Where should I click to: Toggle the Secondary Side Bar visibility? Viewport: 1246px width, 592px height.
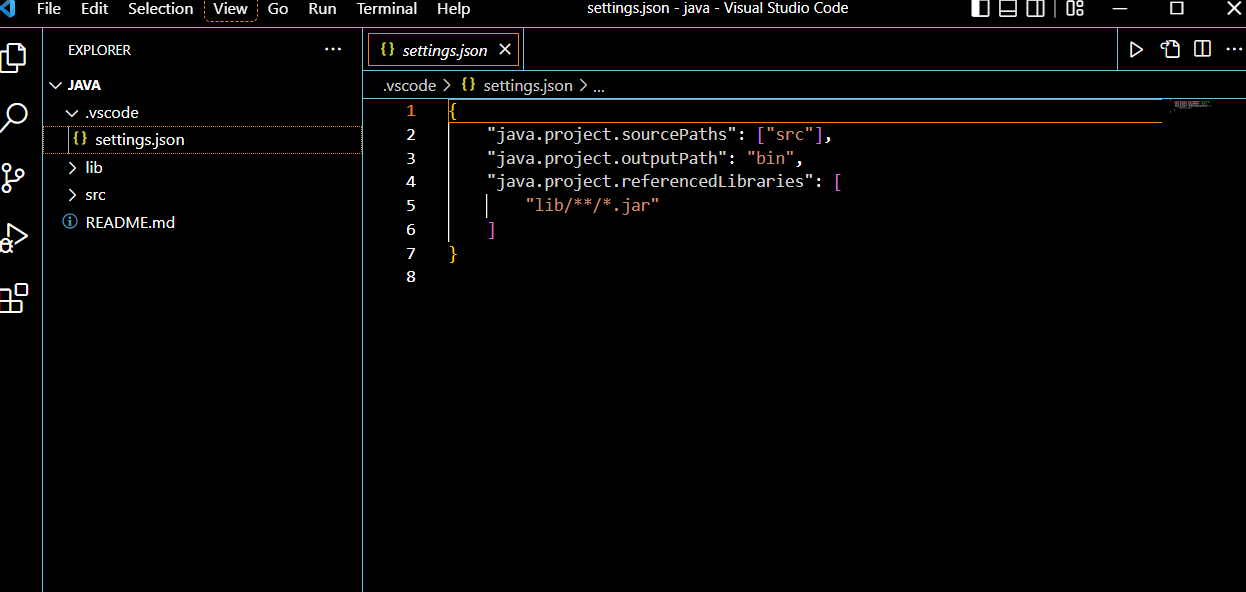click(x=1036, y=9)
